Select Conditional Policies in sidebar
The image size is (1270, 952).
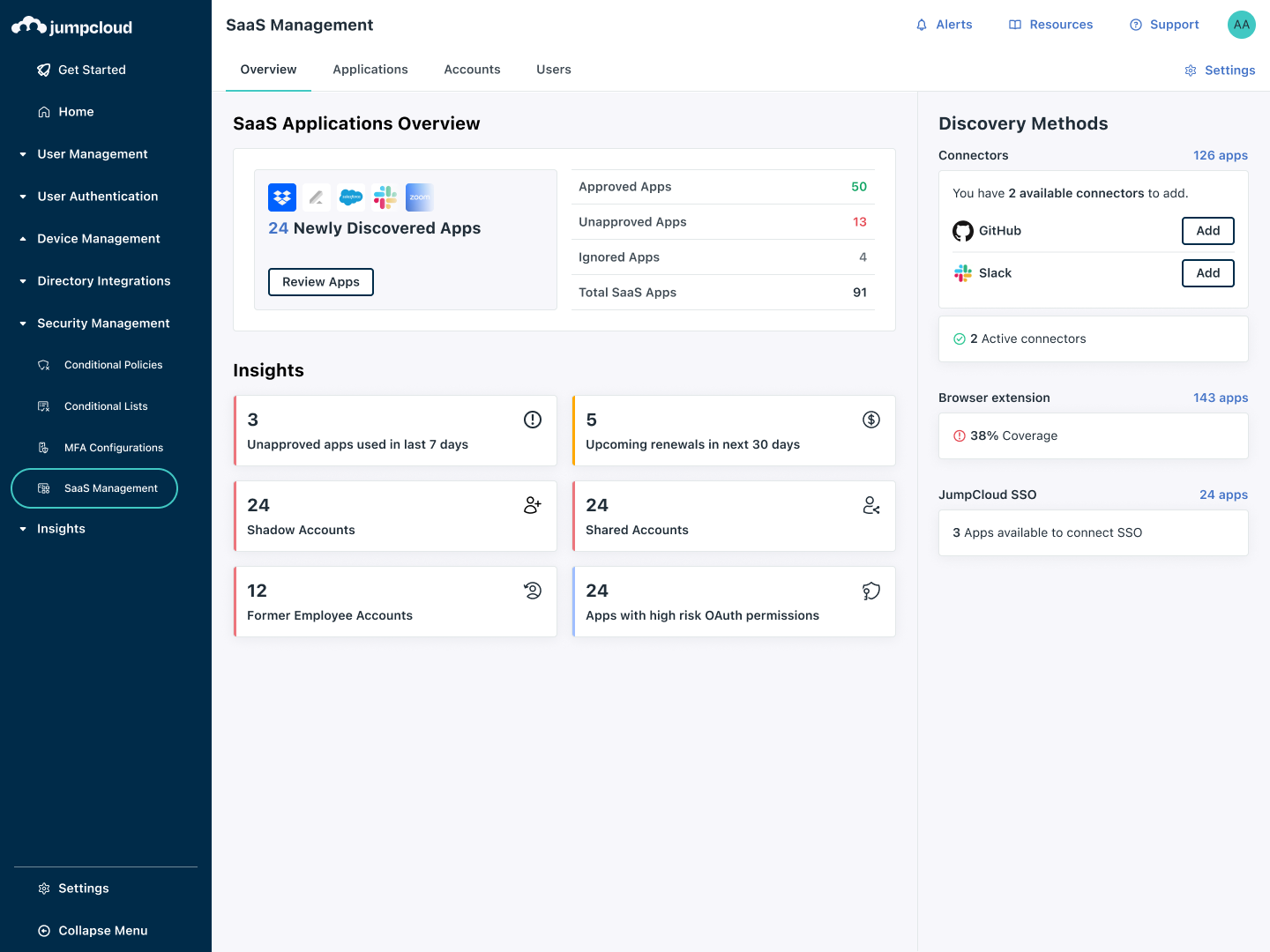(113, 365)
